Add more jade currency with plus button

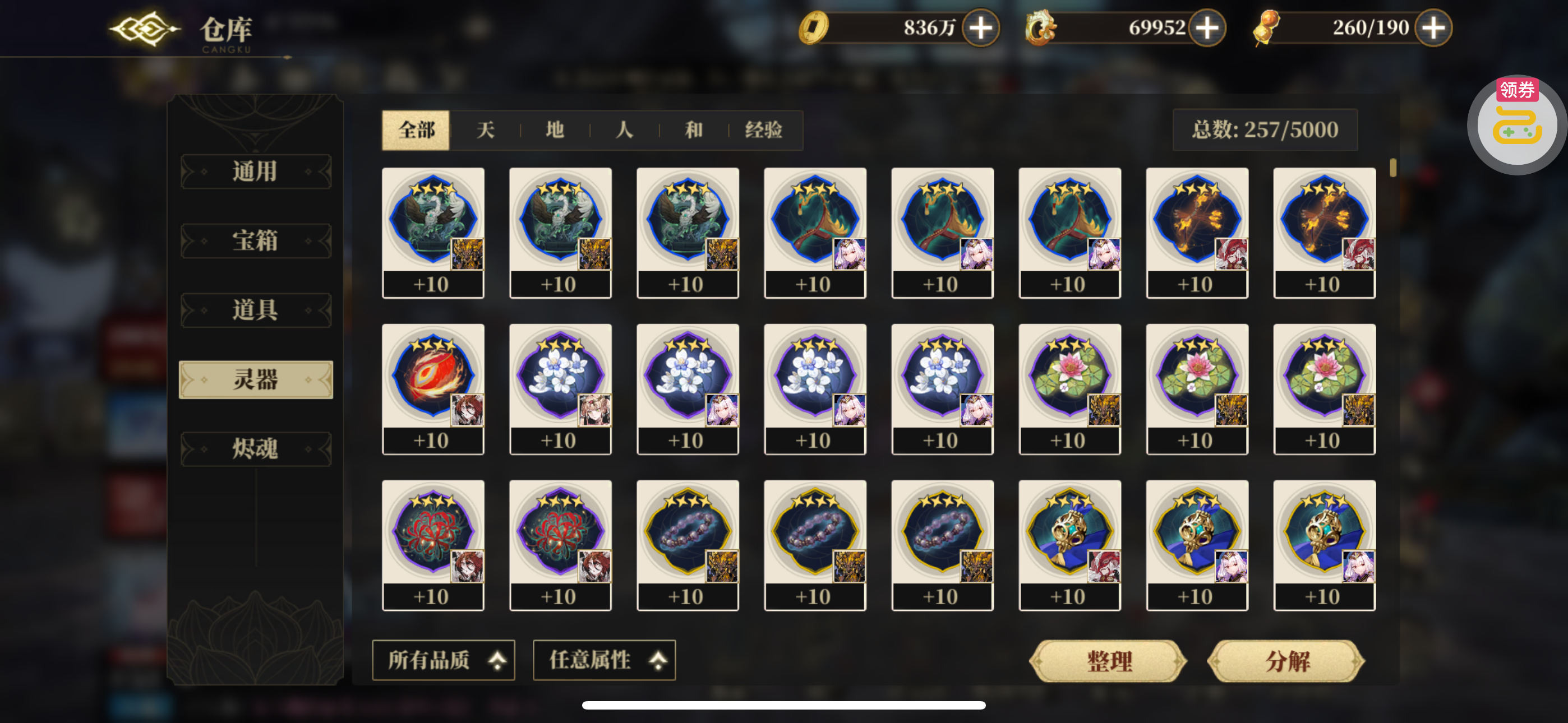pyautogui.click(x=1207, y=28)
